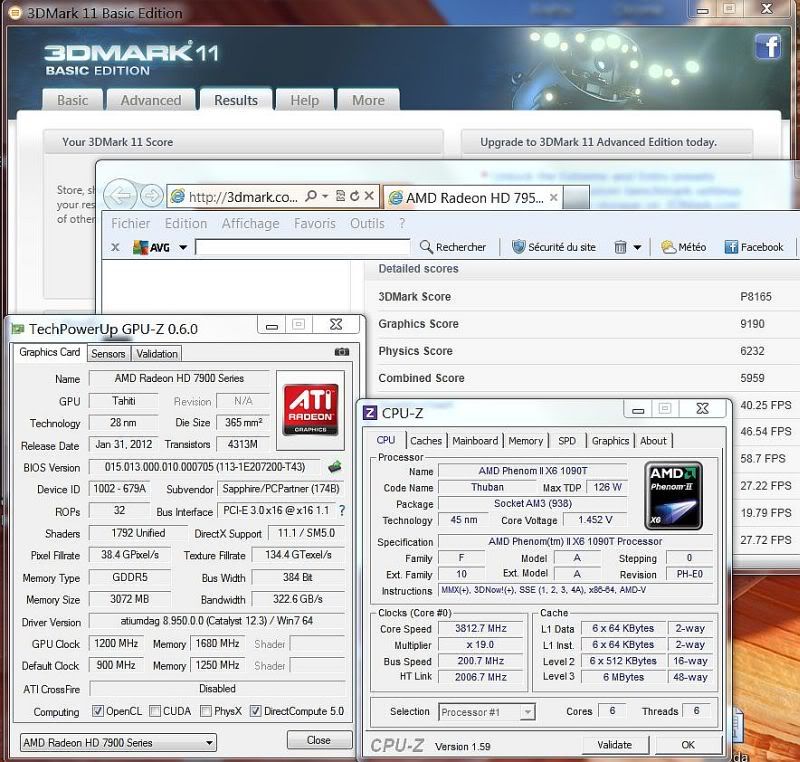The height and width of the screenshot is (762, 800).
Task: Click the Close button in GPU-Z
Action: pos(319,741)
